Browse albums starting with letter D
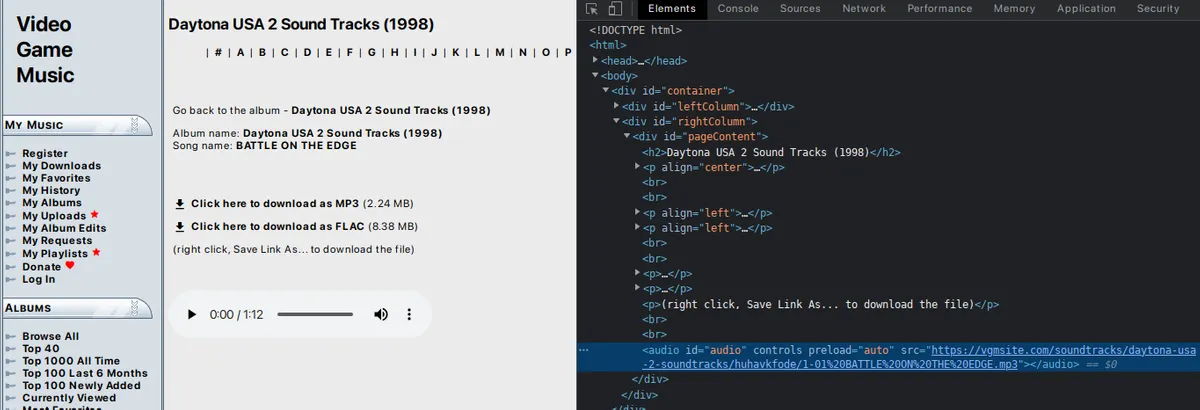Viewport: 1200px width, 410px height. (307, 52)
